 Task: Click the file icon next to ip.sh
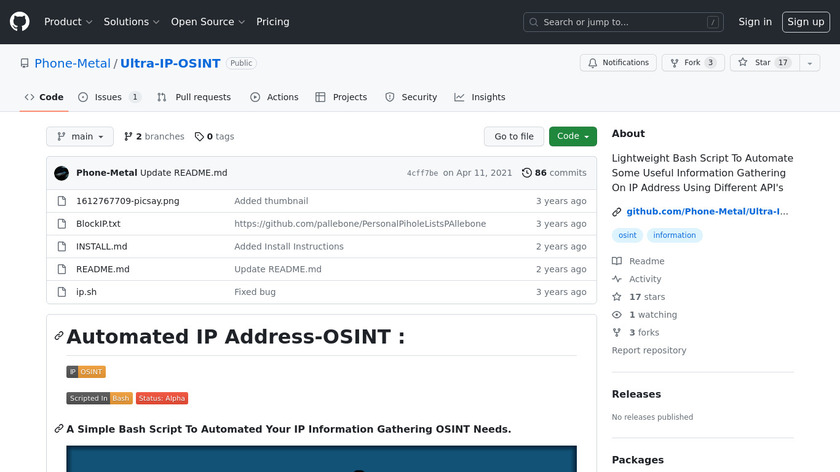[62, 292]
